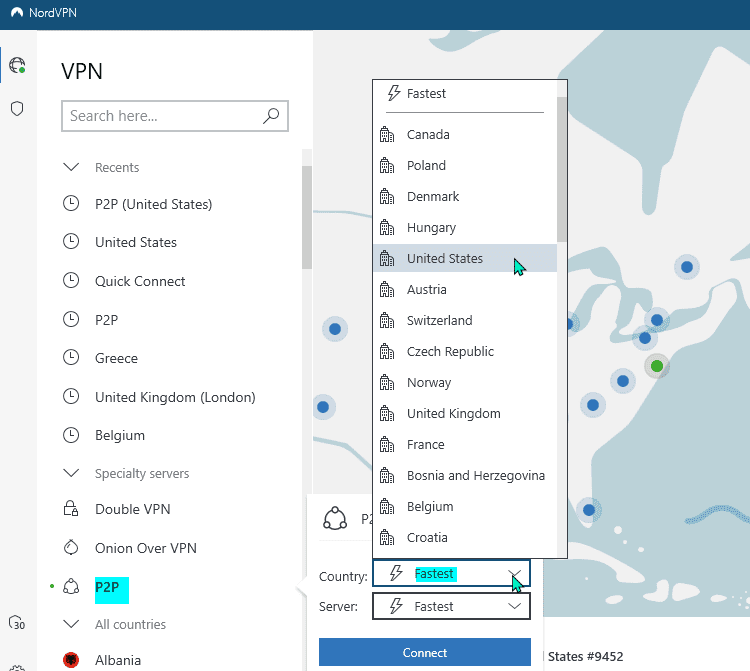
Task: Select United Kingdom in dropdown list
Action: (465, 414)
